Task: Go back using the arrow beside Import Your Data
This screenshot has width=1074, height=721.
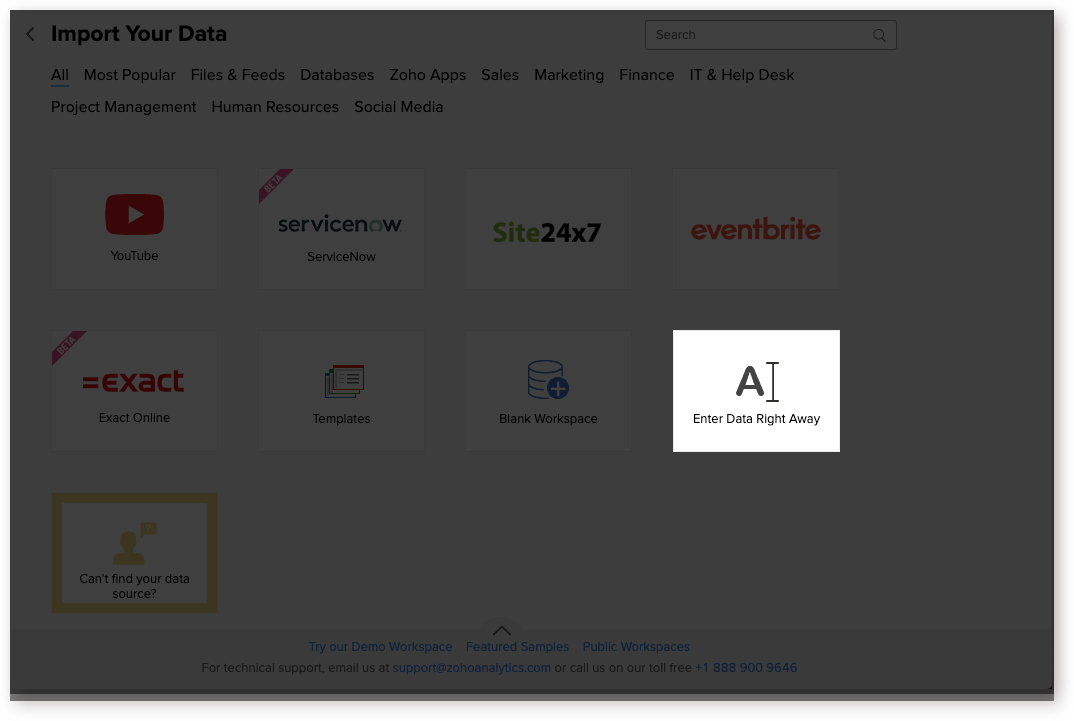Action: [x=30, y=34]
